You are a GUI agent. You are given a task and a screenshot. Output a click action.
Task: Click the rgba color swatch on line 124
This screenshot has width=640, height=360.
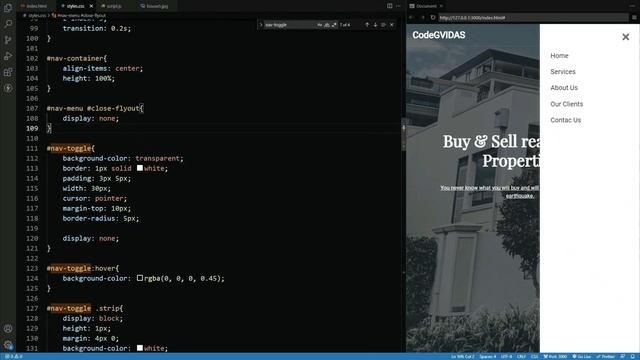(140, 278)
